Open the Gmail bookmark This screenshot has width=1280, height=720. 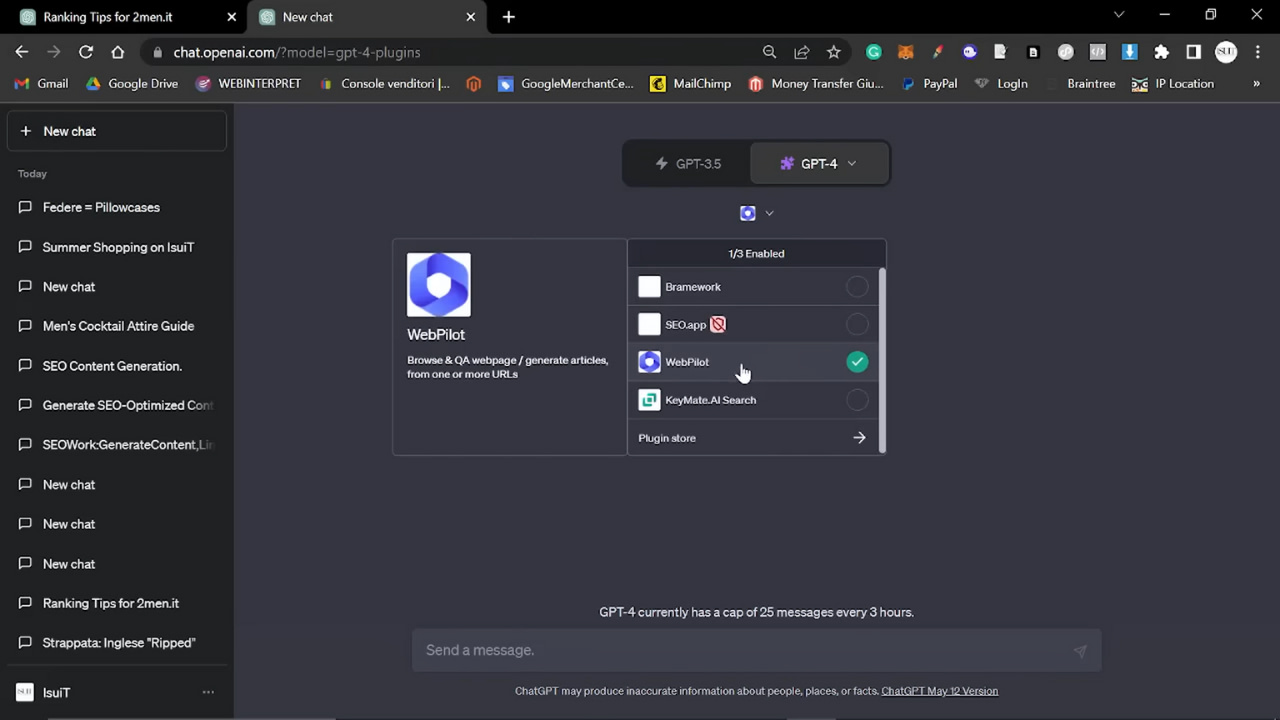pos(42,84)
